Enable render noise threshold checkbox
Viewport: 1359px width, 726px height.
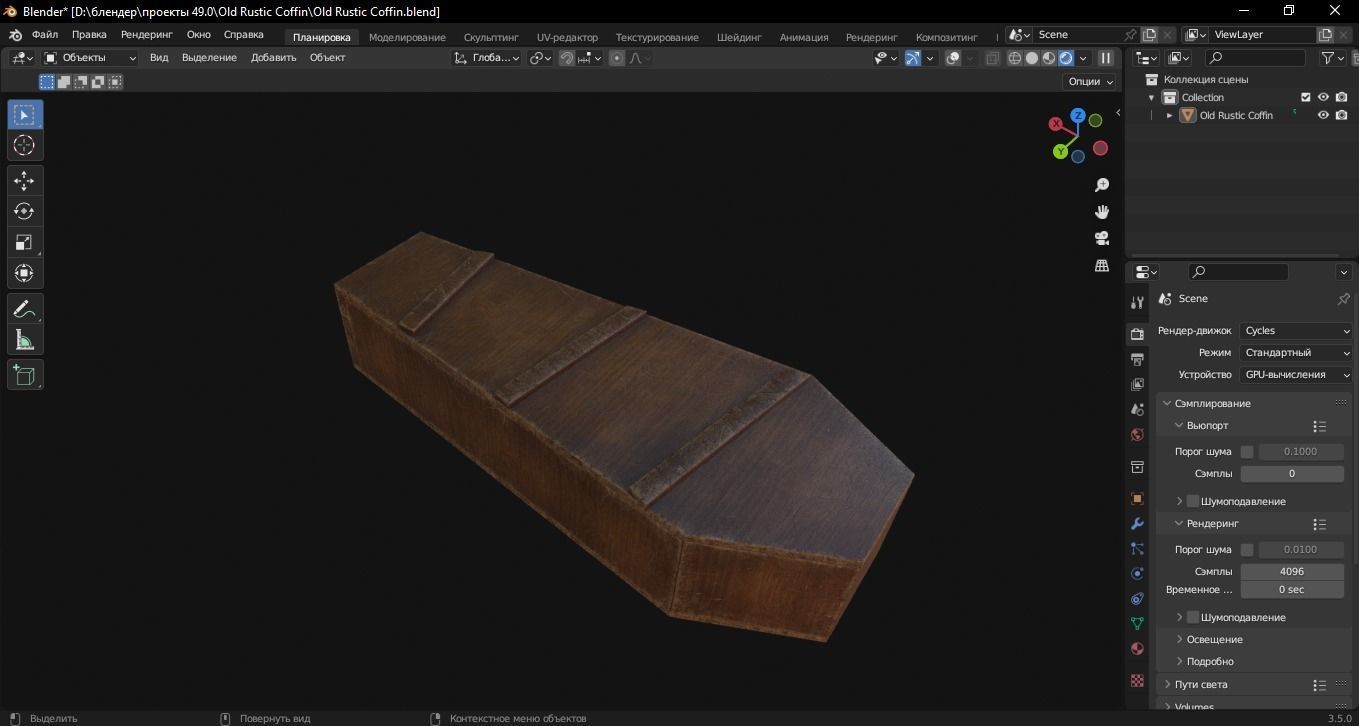(x=1247, y=550)
